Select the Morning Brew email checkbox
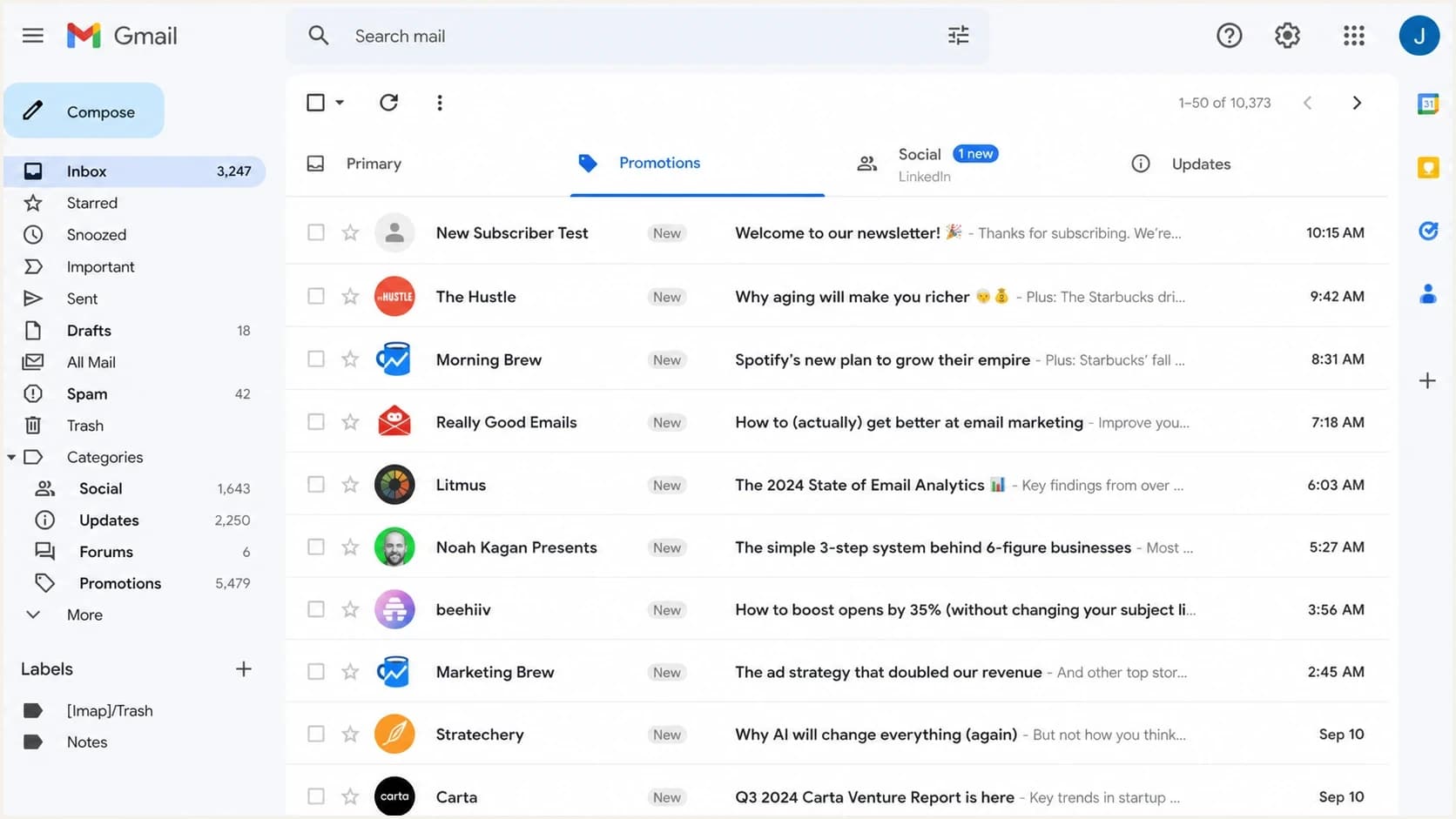The height and width of the screenshot is (819, 1456). point(316,359)
